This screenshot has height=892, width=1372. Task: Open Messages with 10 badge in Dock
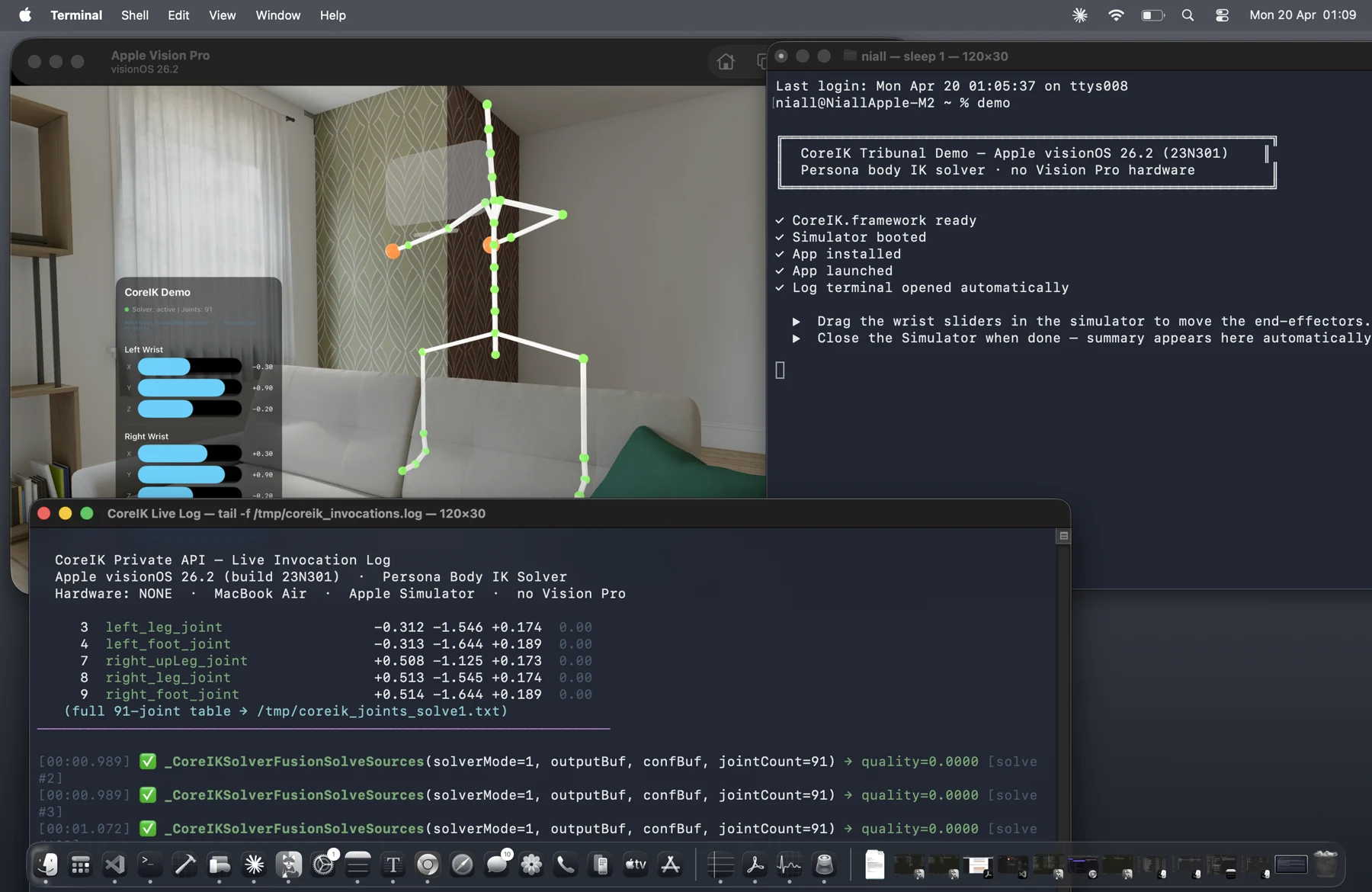click(497, 865)
